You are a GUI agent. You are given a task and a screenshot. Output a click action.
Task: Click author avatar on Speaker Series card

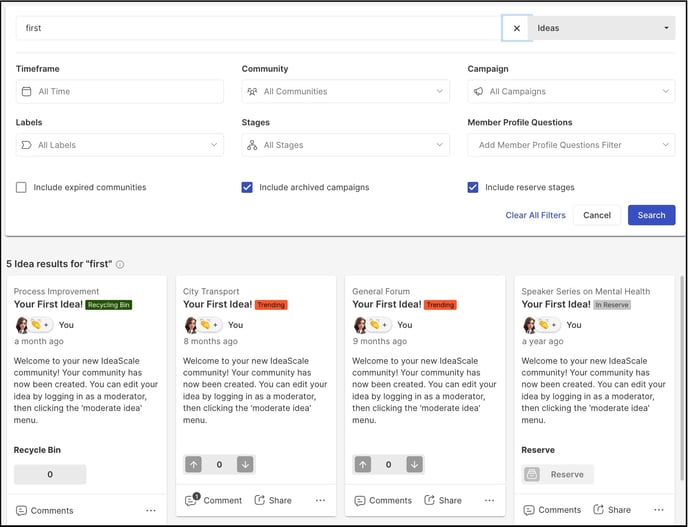point(530,325)
